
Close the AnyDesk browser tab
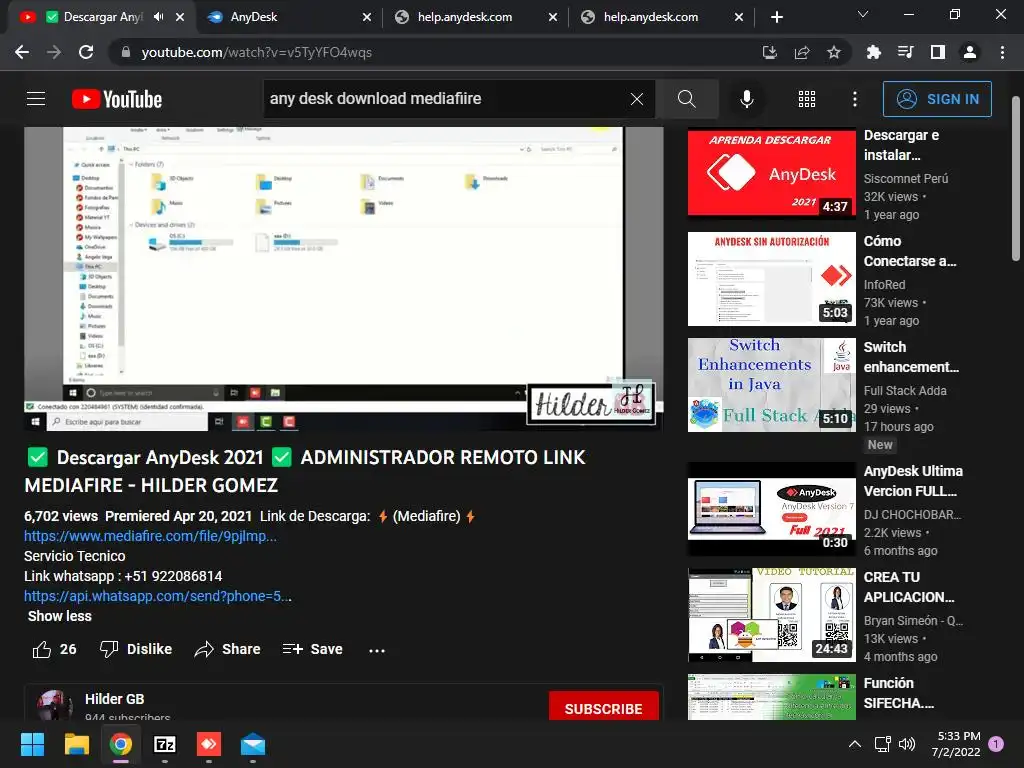367,17
